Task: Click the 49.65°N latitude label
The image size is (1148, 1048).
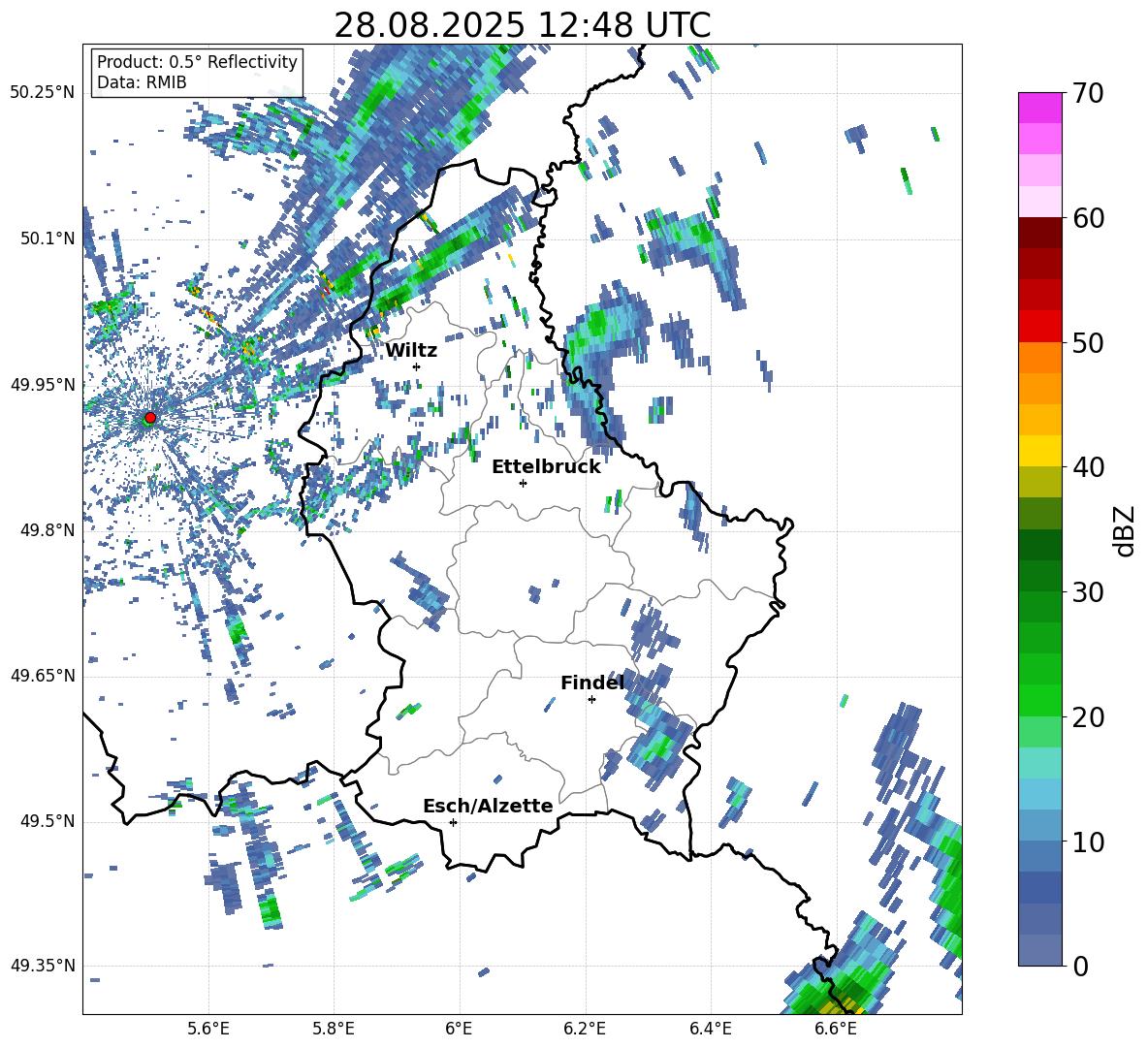Action: pyautogui.click(x=43, y=676)
